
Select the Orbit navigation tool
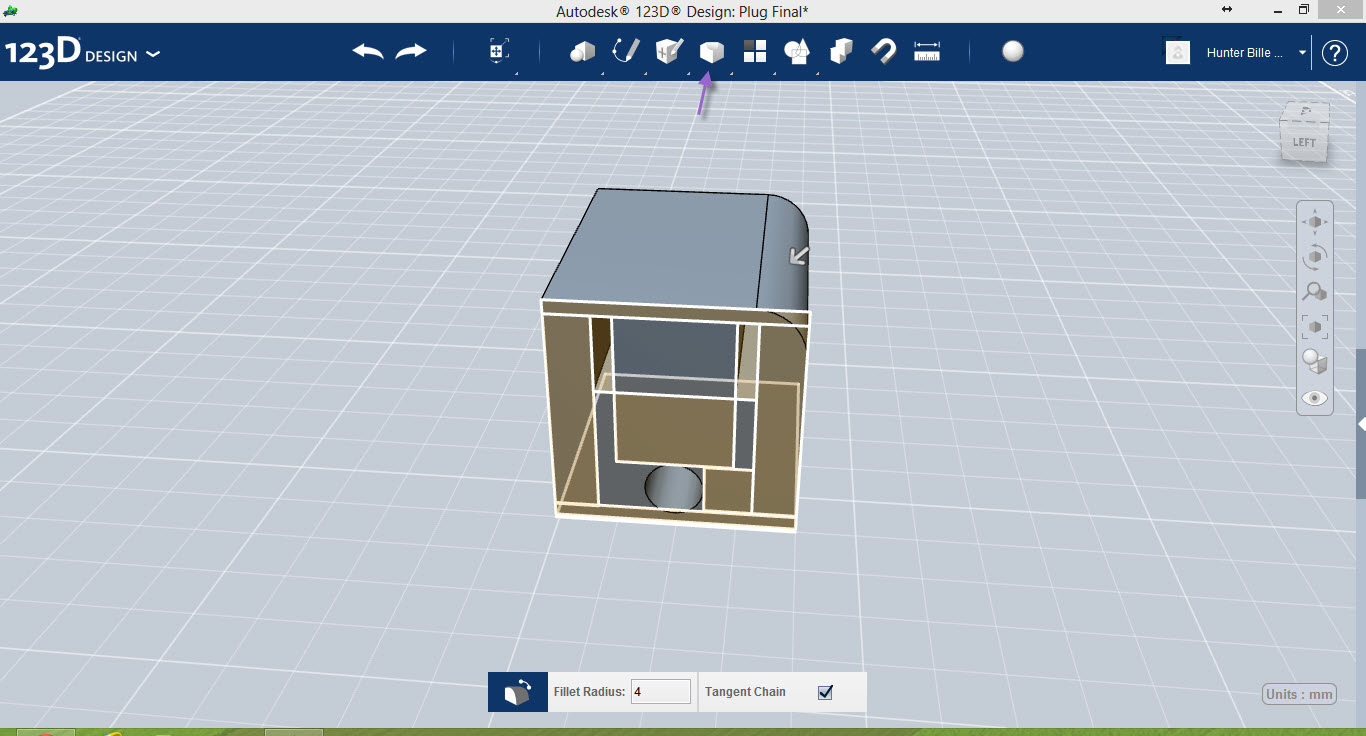coord(1315,257)
